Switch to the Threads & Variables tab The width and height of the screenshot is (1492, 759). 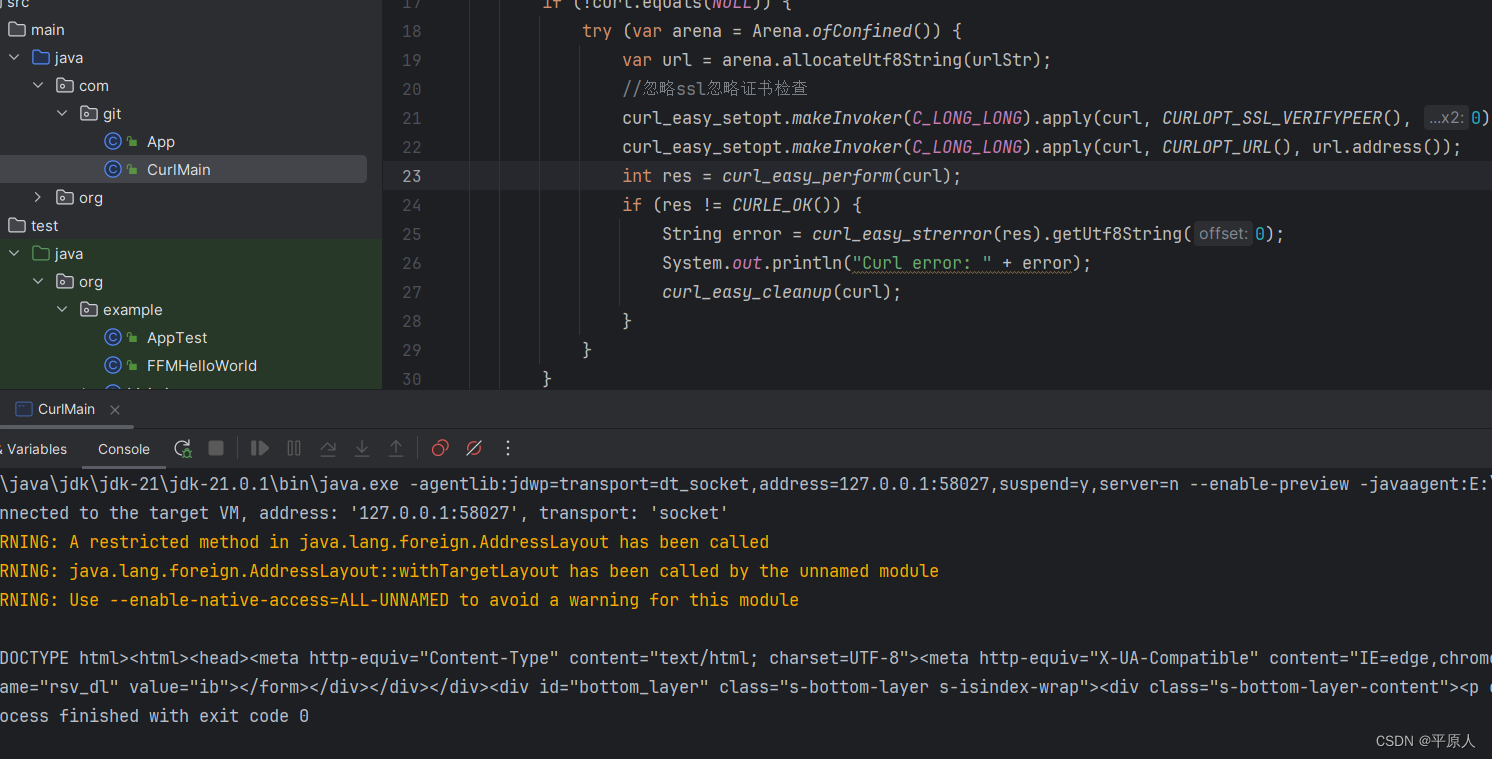(x=34, y=449)
